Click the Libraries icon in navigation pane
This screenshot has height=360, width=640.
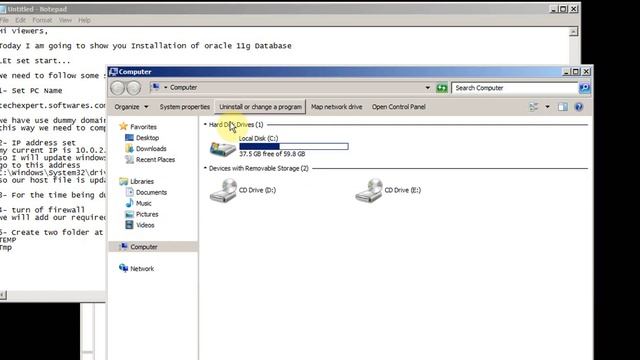(x=123, y=181)
